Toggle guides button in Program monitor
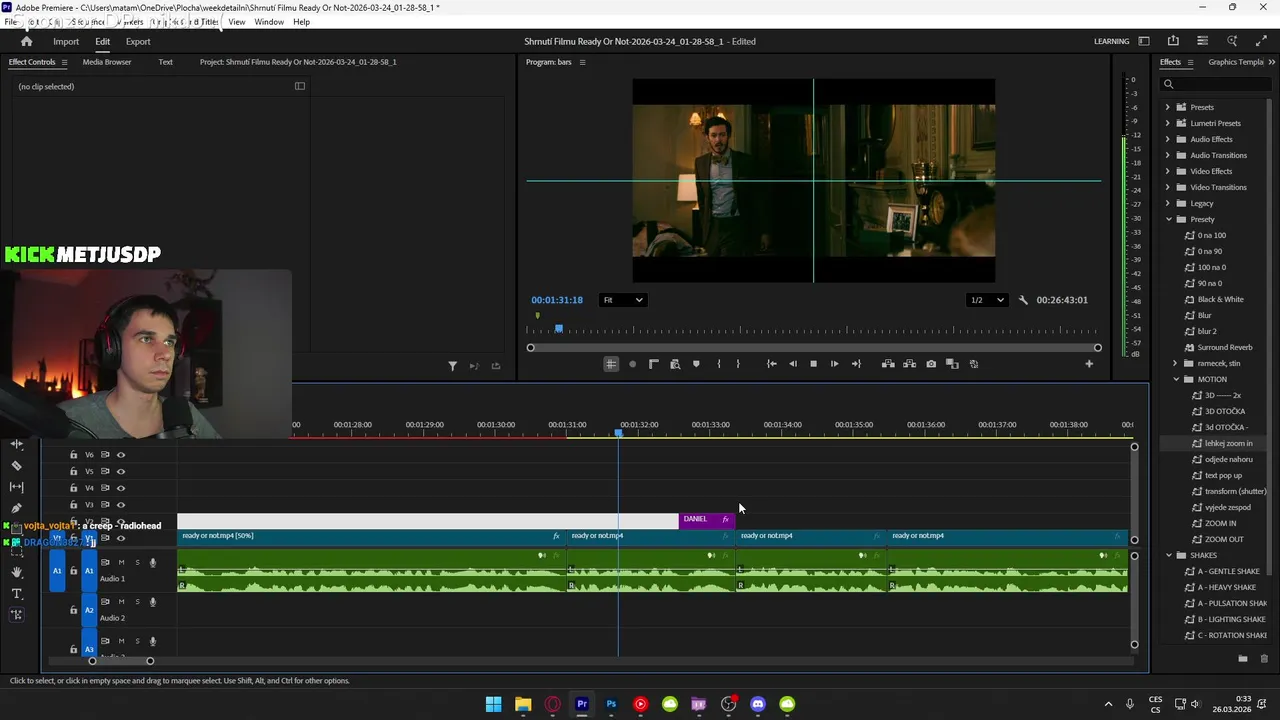The height and width of the screenshot is (720, 1280). (610, 364)
